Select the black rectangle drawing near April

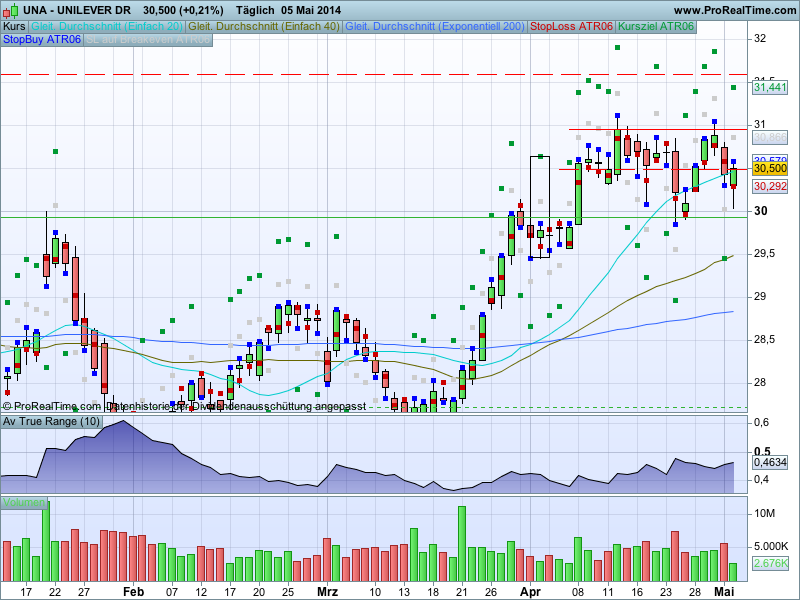(540, 207)
